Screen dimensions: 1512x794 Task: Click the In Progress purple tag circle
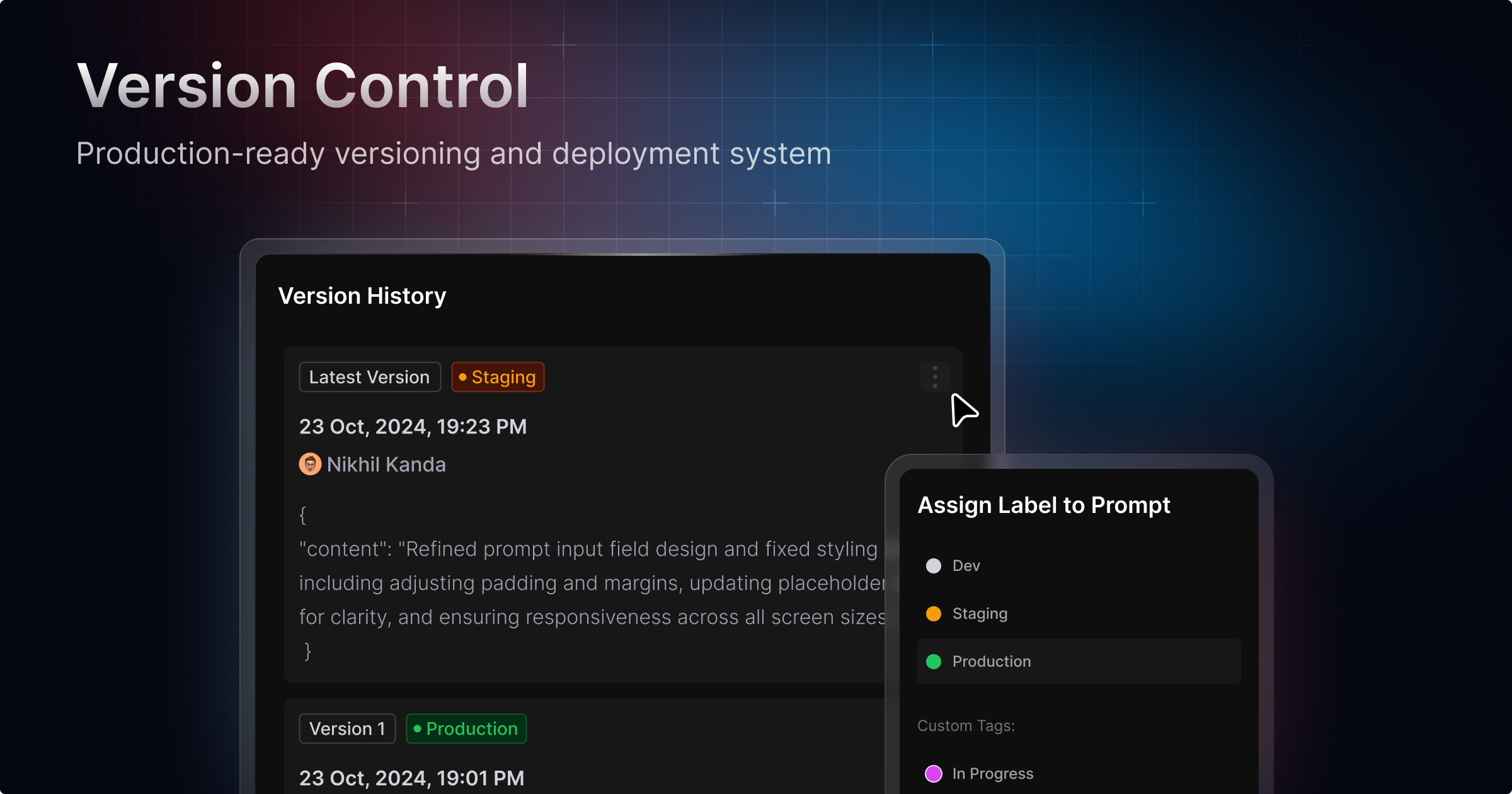934,774
